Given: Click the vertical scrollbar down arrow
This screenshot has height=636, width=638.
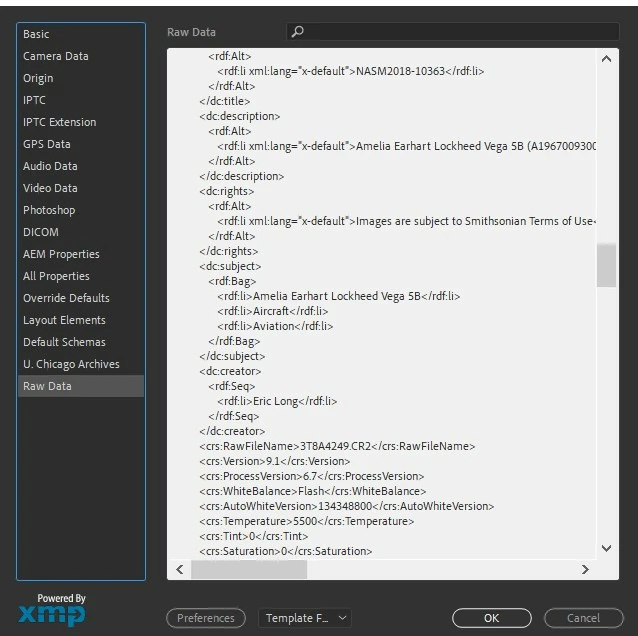Looking at the screenshot, I should coord(606,549).
